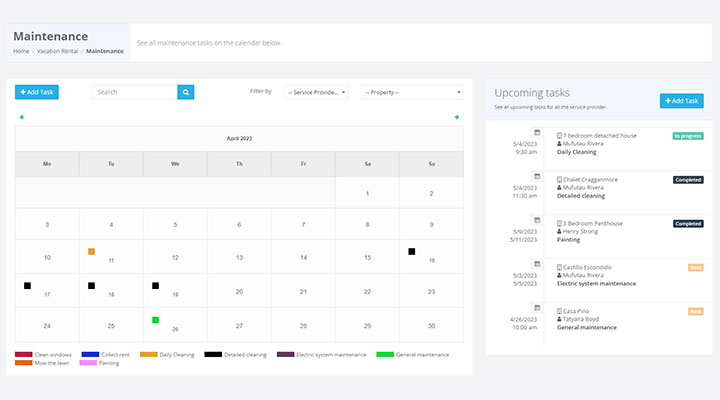Click calendar icon of the Painting task
Screen dimensions: 720x400
(537, 220)
